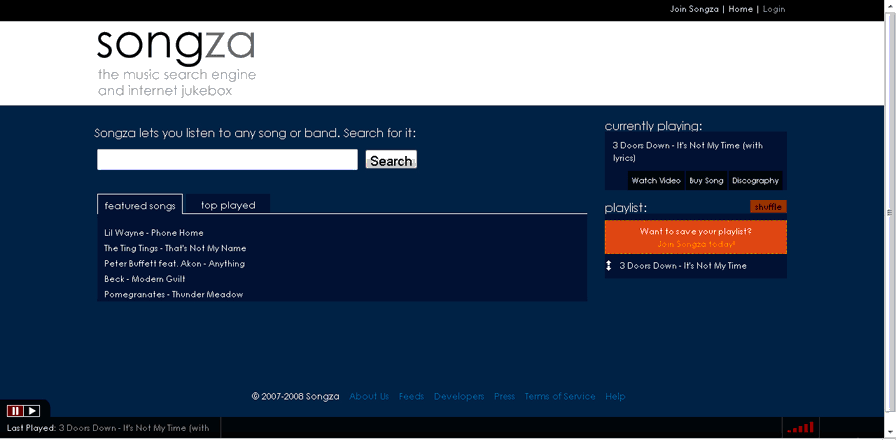Play Pomegranates - Thunder Meadow
Viewport: 896px width, 440px height.
173,294
